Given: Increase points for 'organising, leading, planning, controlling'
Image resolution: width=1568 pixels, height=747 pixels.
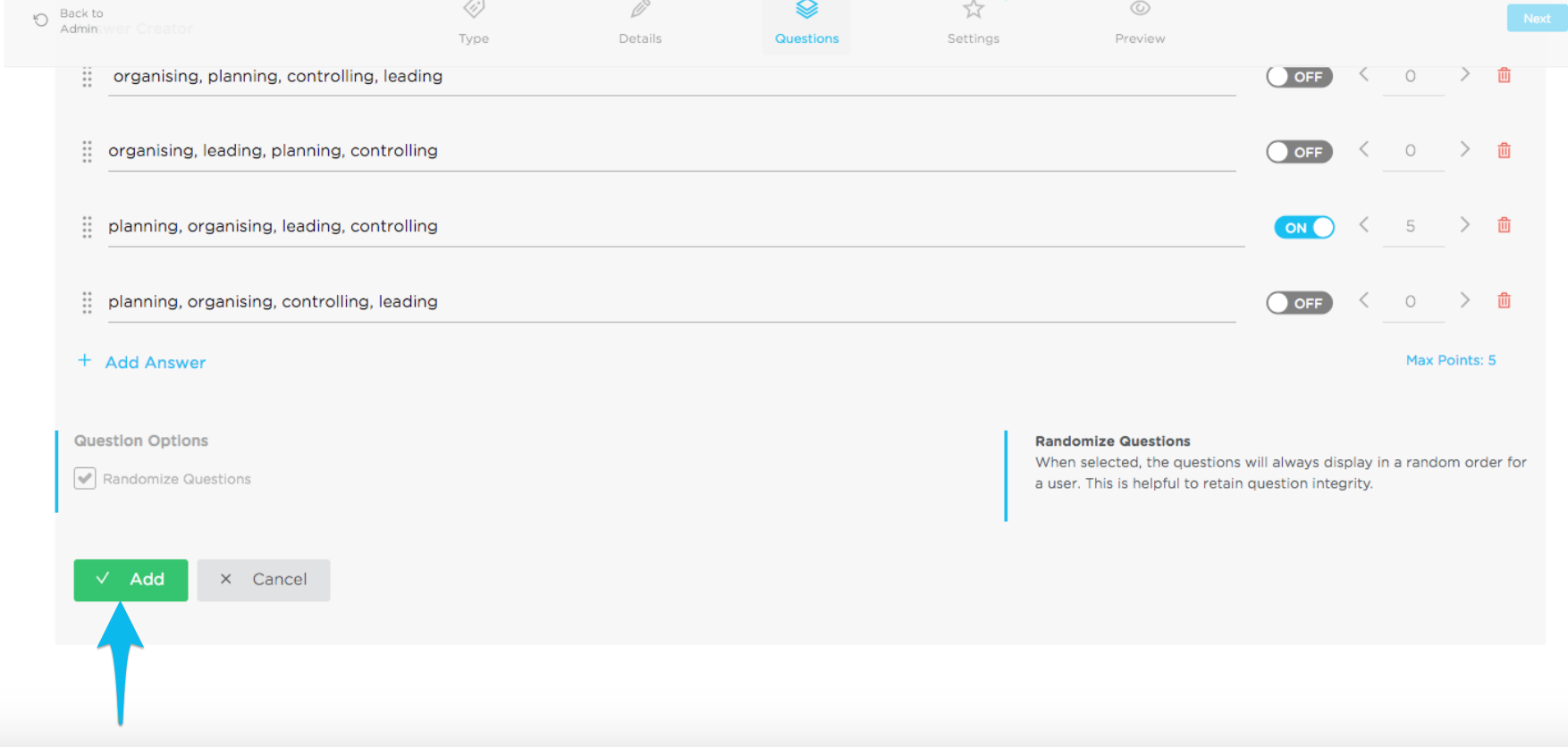Looking at the screenshot, I should pos(1464,149).
